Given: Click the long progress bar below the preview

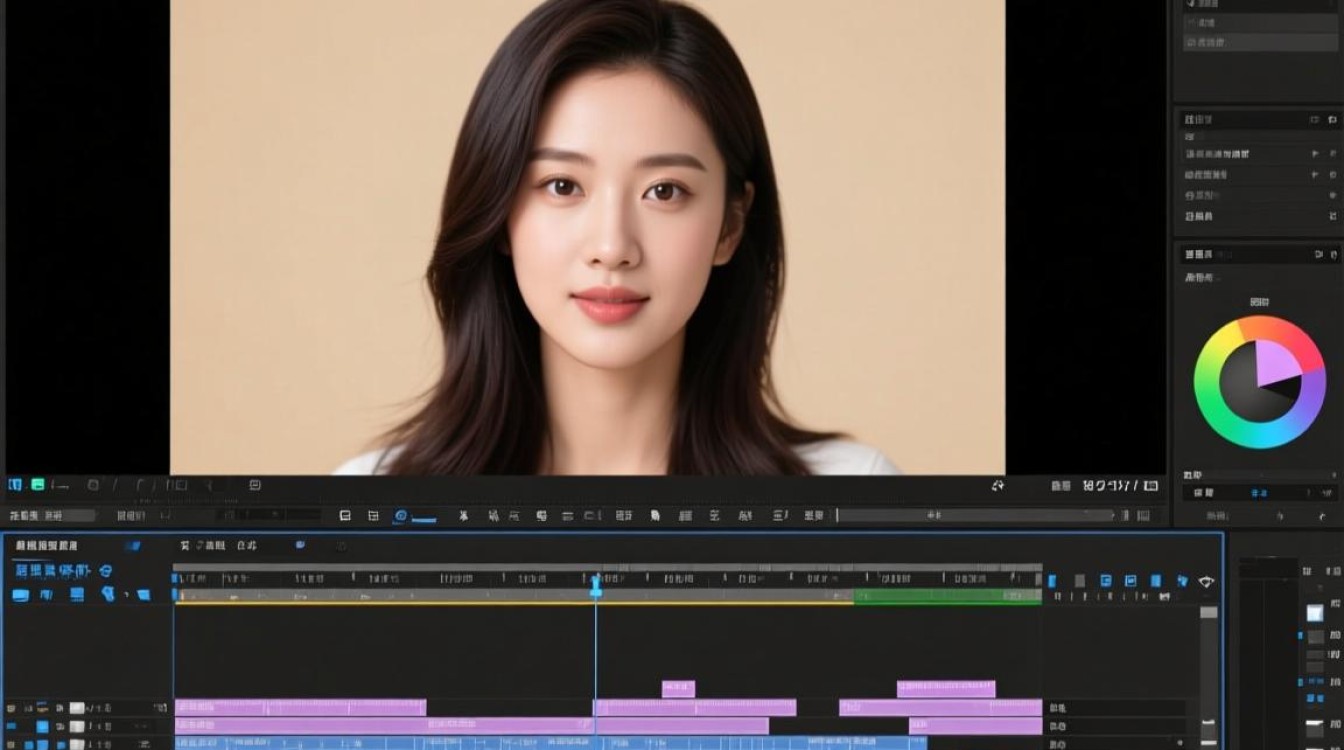Looking at the screenshot, I should point(975,516).
